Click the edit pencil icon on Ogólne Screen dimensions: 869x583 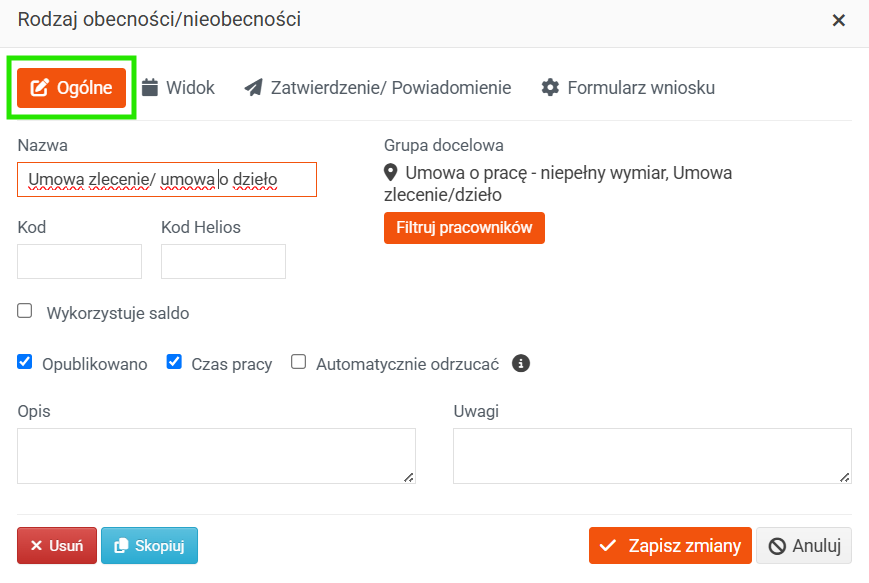coord(39,88)
